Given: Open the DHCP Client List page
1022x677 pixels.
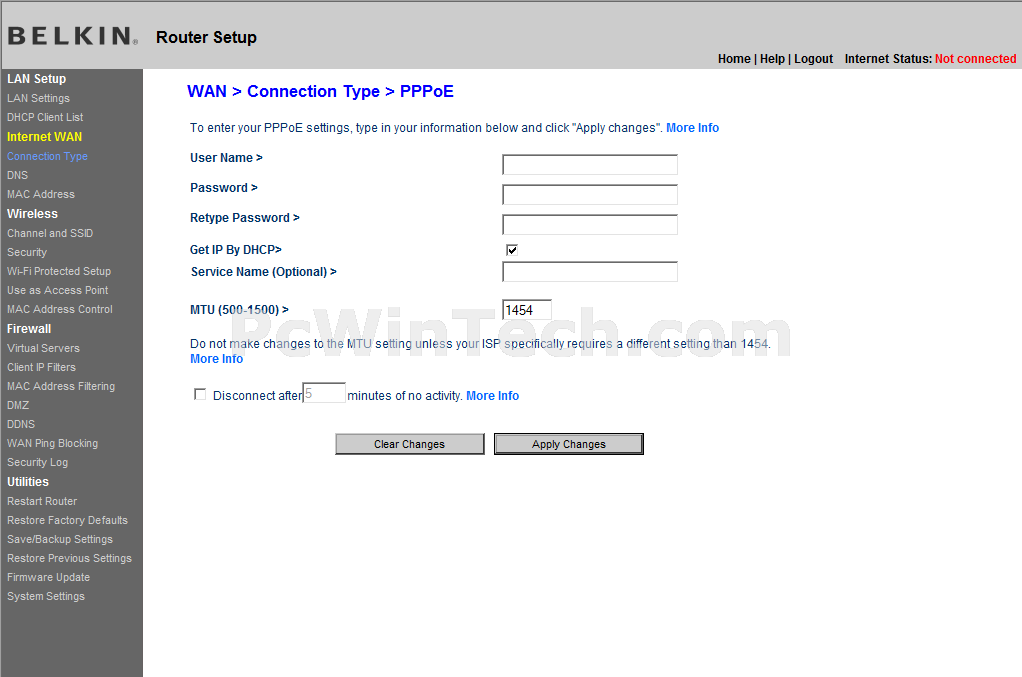Looking at the screenshot, I should (x=45, y=117).
